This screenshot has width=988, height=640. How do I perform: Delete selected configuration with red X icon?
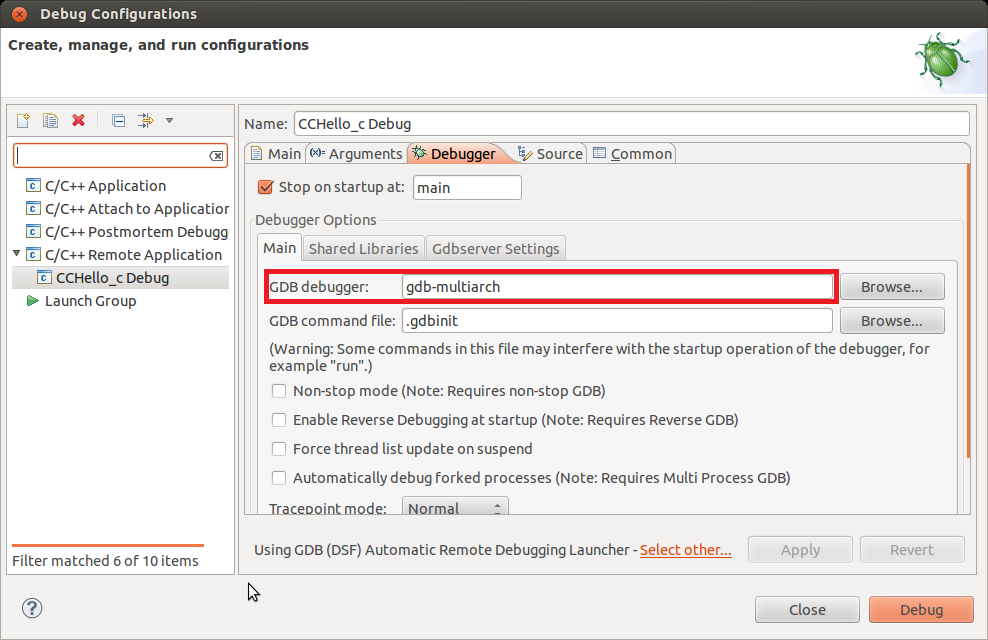coord(79,121)
